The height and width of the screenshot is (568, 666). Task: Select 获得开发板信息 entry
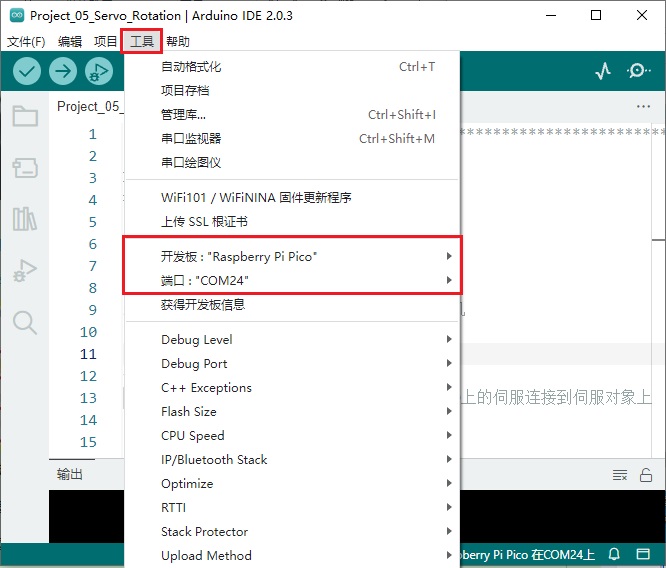click(x=293, y=305)
